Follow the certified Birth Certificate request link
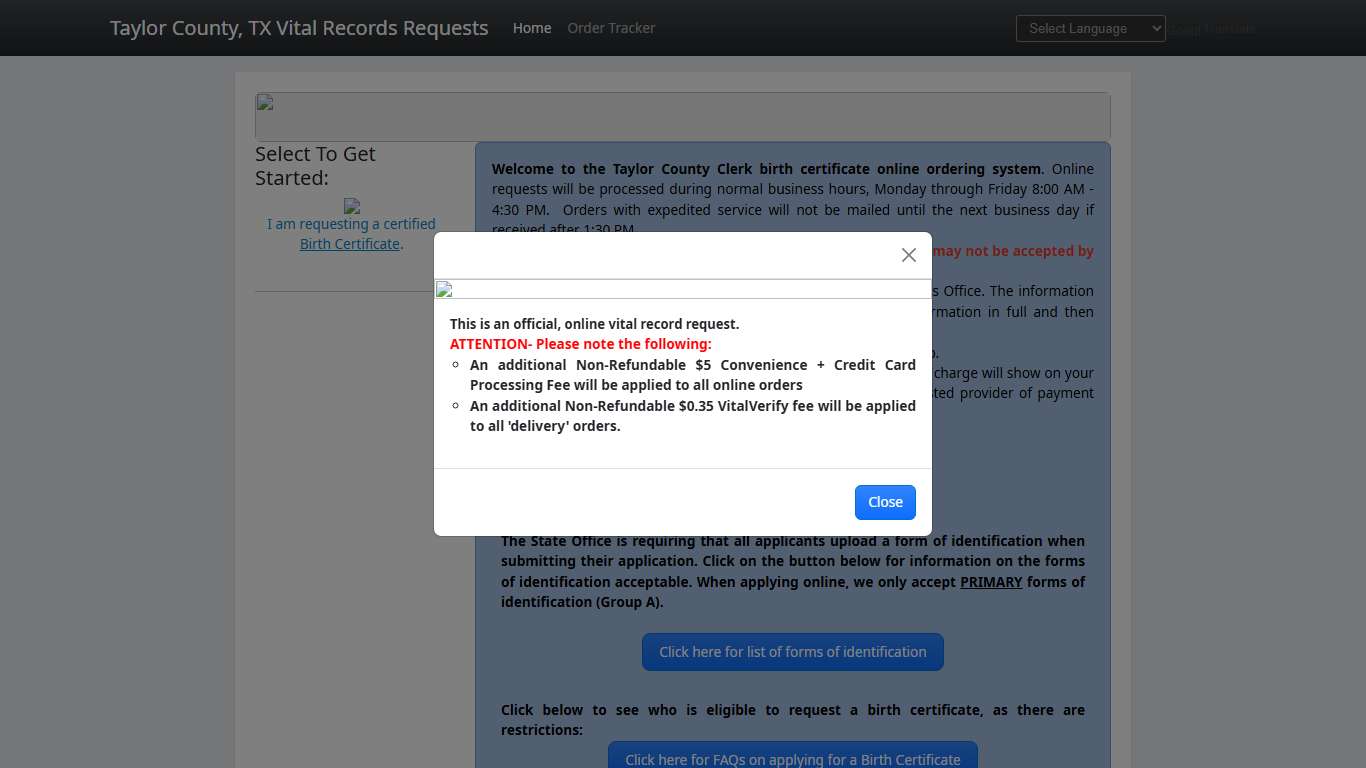This screenshot has height=768, width=1366. (350, 233)
